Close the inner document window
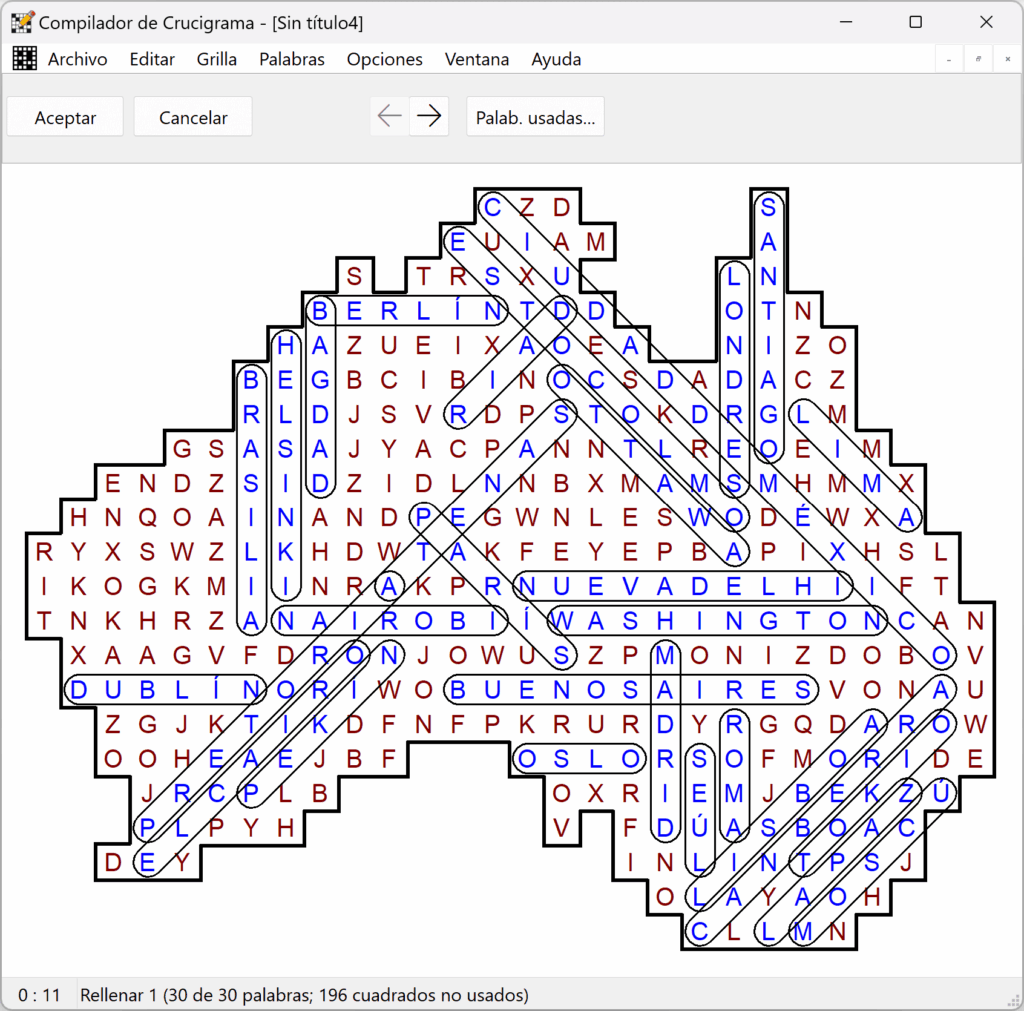Screen dimensions: 1024x1011 1008,59
